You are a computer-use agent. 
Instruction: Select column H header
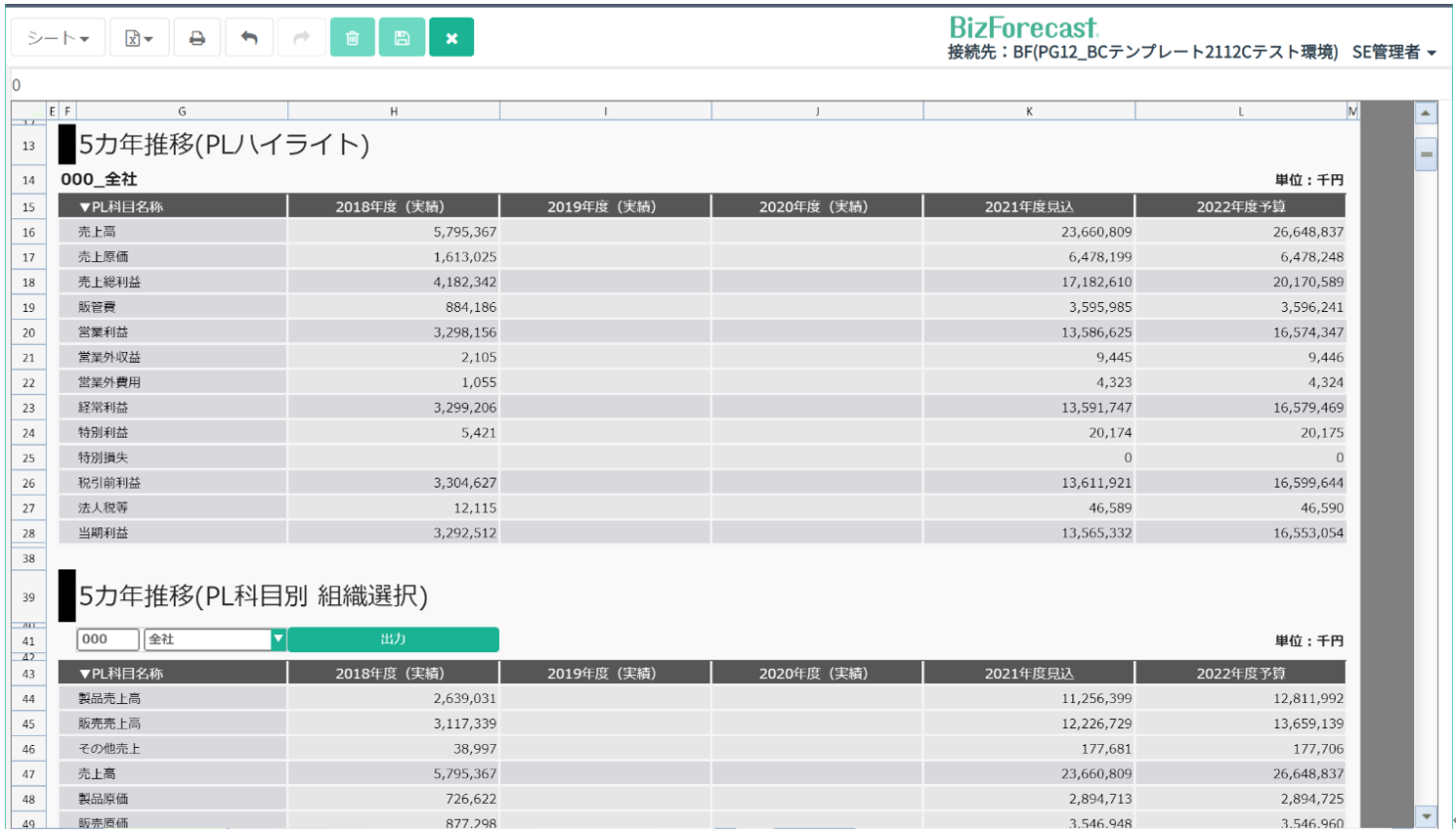(x=394, y=111)
